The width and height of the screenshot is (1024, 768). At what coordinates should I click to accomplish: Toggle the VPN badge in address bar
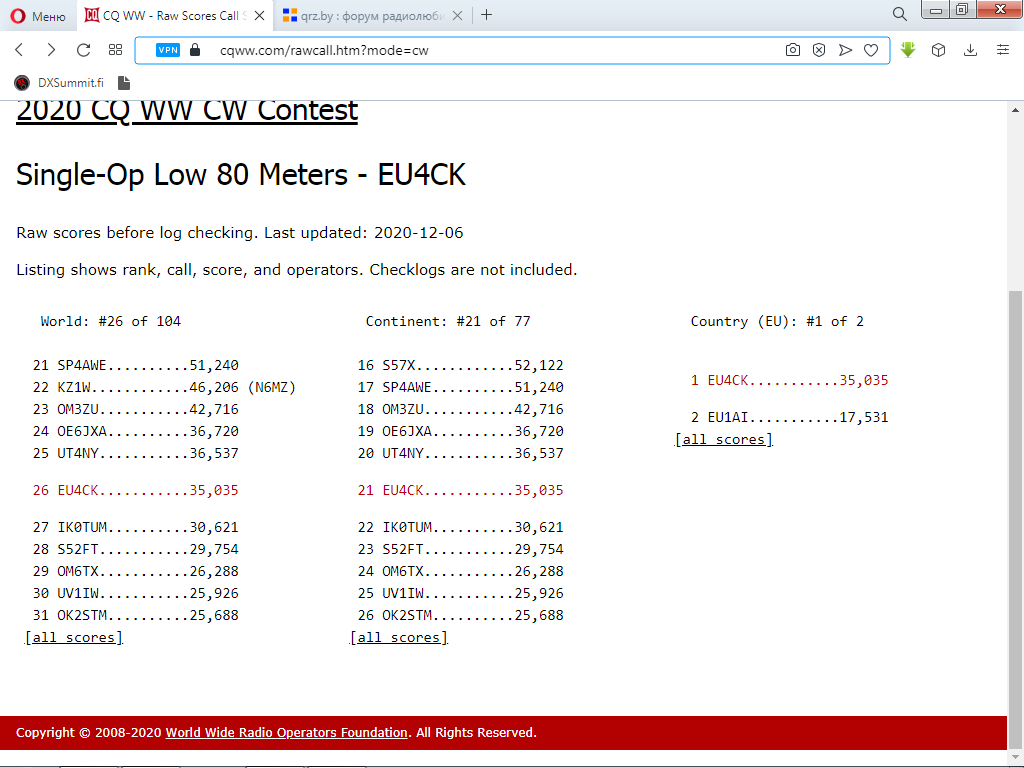[x=168, y=50]
